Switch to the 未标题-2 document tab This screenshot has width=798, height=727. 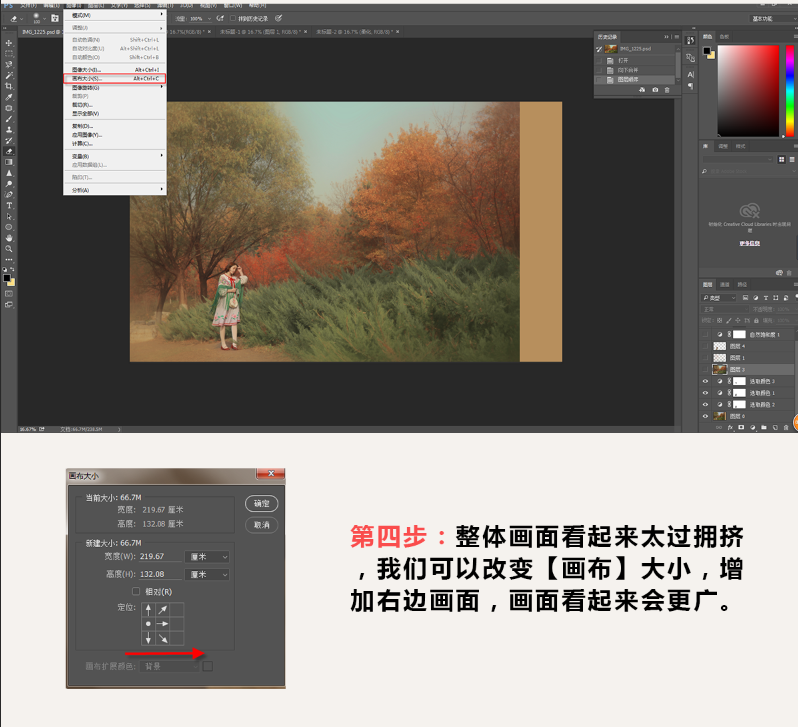(x=357, y=32)
